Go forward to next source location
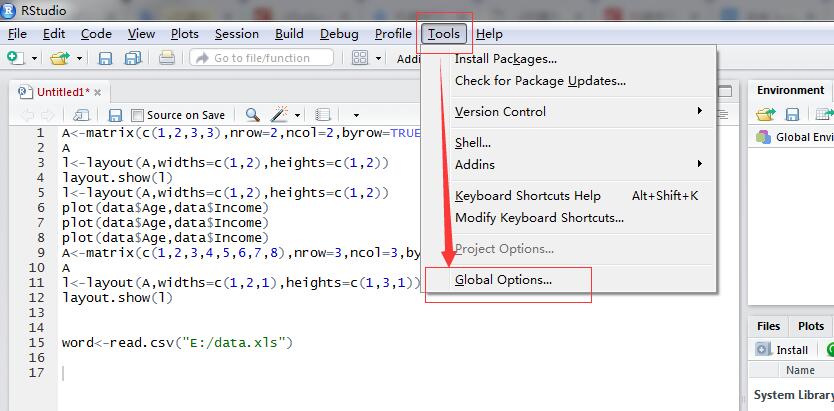834x411 pixels. click(x=47, y=114)
